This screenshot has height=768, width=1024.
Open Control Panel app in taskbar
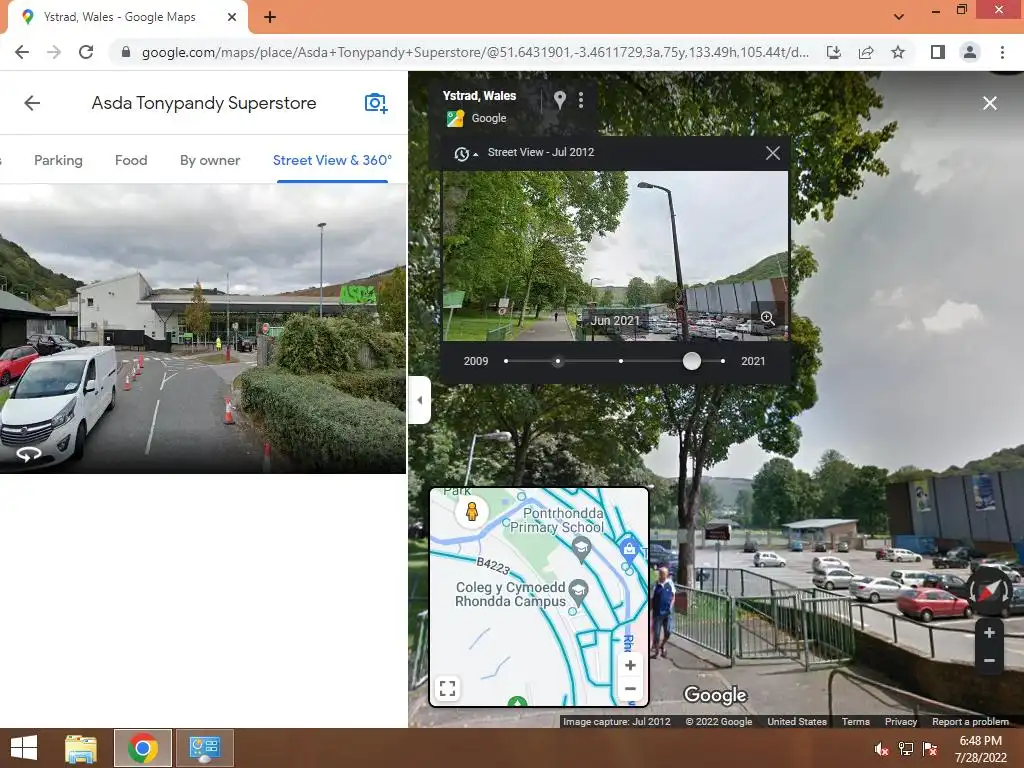204,748
